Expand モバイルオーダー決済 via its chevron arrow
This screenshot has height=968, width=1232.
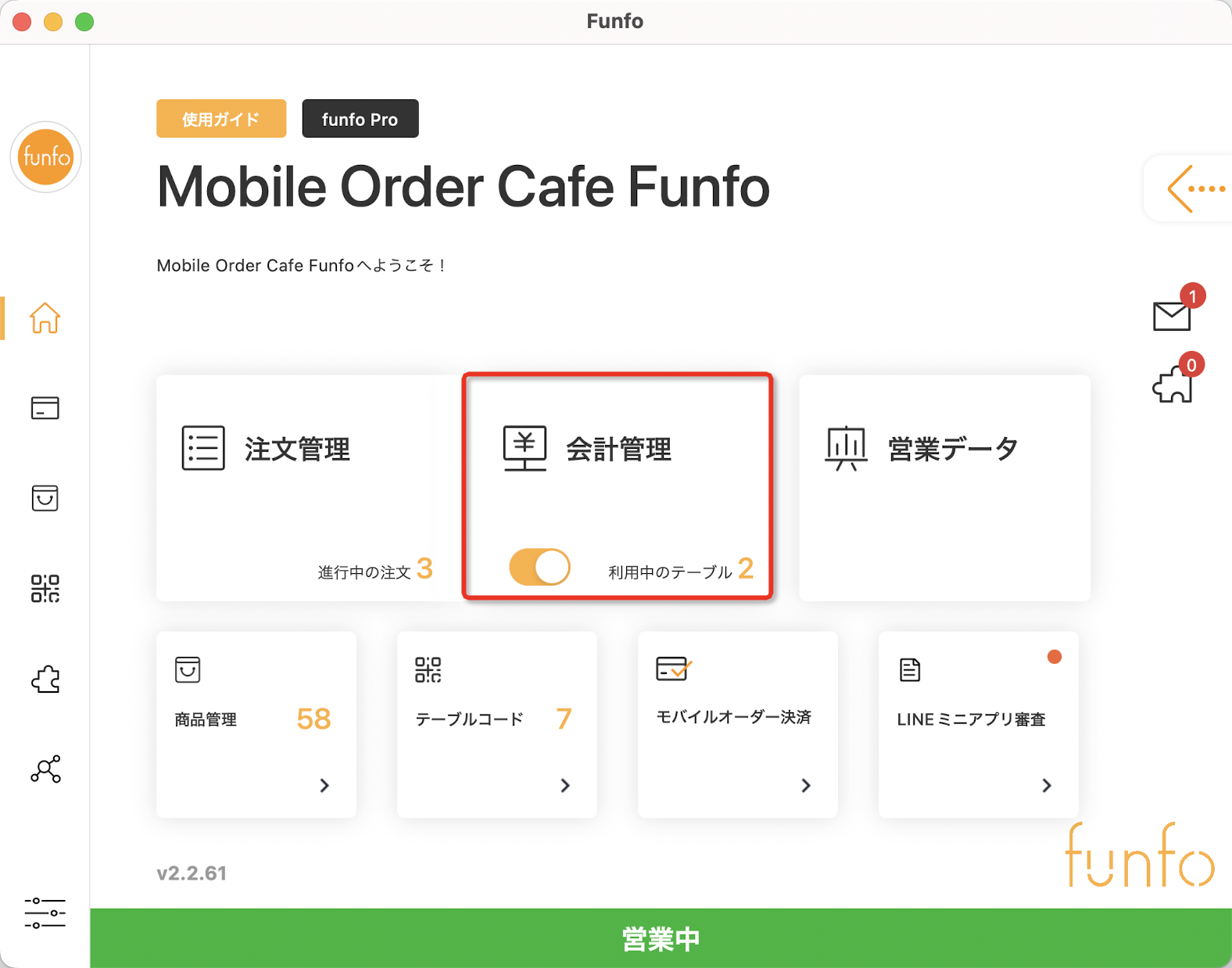pyautogui.click(x=806, y=785)
